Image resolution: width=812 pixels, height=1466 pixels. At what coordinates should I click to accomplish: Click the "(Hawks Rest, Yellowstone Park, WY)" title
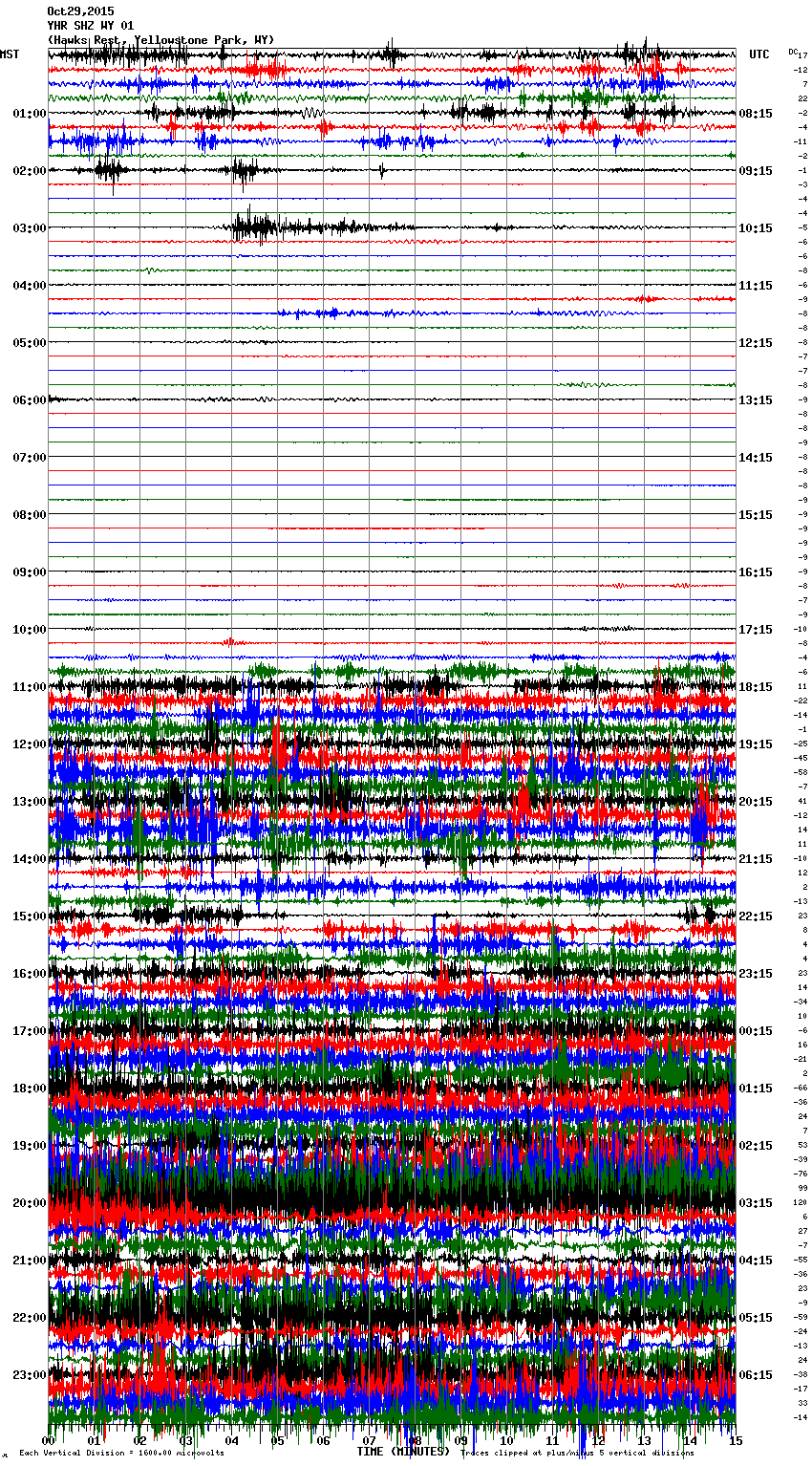(x=160, y=40)
